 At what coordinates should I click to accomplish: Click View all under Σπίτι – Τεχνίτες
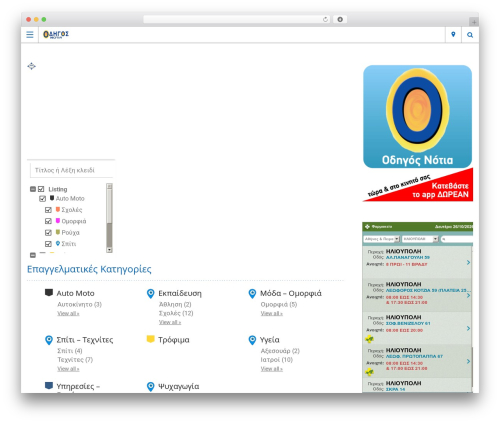click(x=68, y=369)
